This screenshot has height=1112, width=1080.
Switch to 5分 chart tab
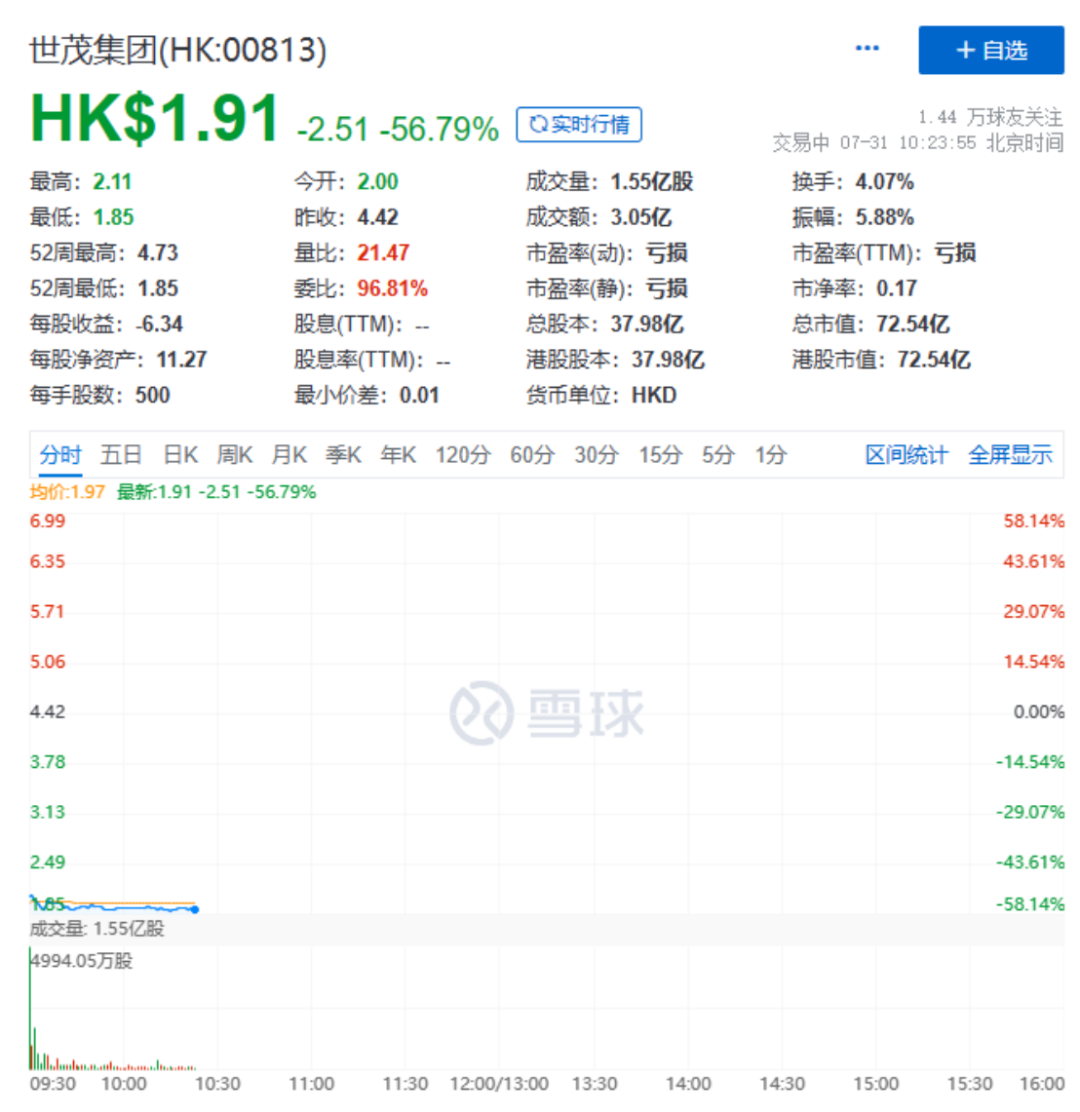(718, 455)
